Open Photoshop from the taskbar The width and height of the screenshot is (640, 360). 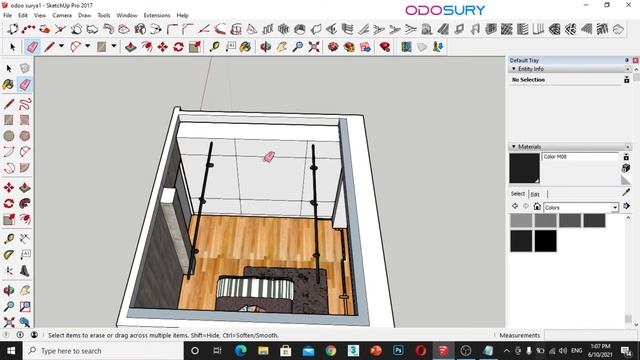[398, 351]
